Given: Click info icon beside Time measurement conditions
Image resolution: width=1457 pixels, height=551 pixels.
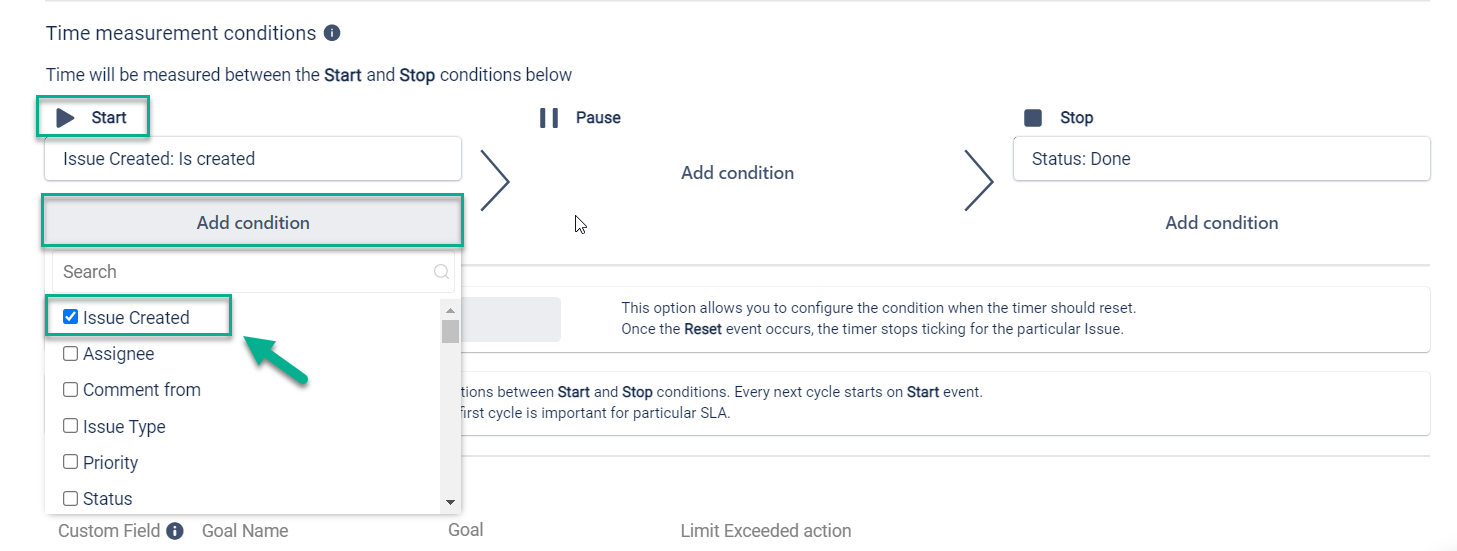Looking at the screenshot, I should [x=332, y=33].
